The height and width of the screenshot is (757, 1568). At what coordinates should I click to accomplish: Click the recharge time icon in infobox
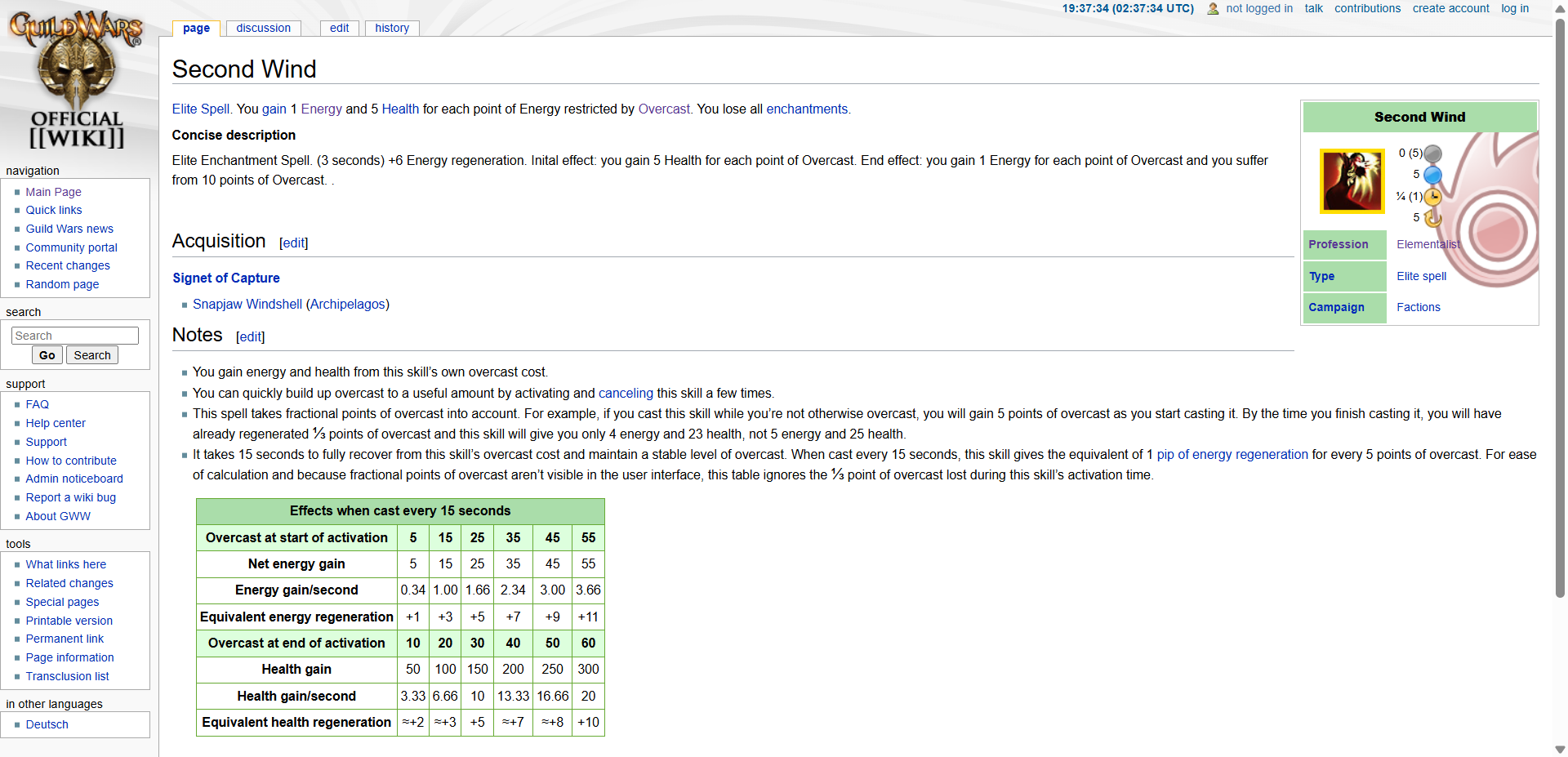click(1432, 218)
